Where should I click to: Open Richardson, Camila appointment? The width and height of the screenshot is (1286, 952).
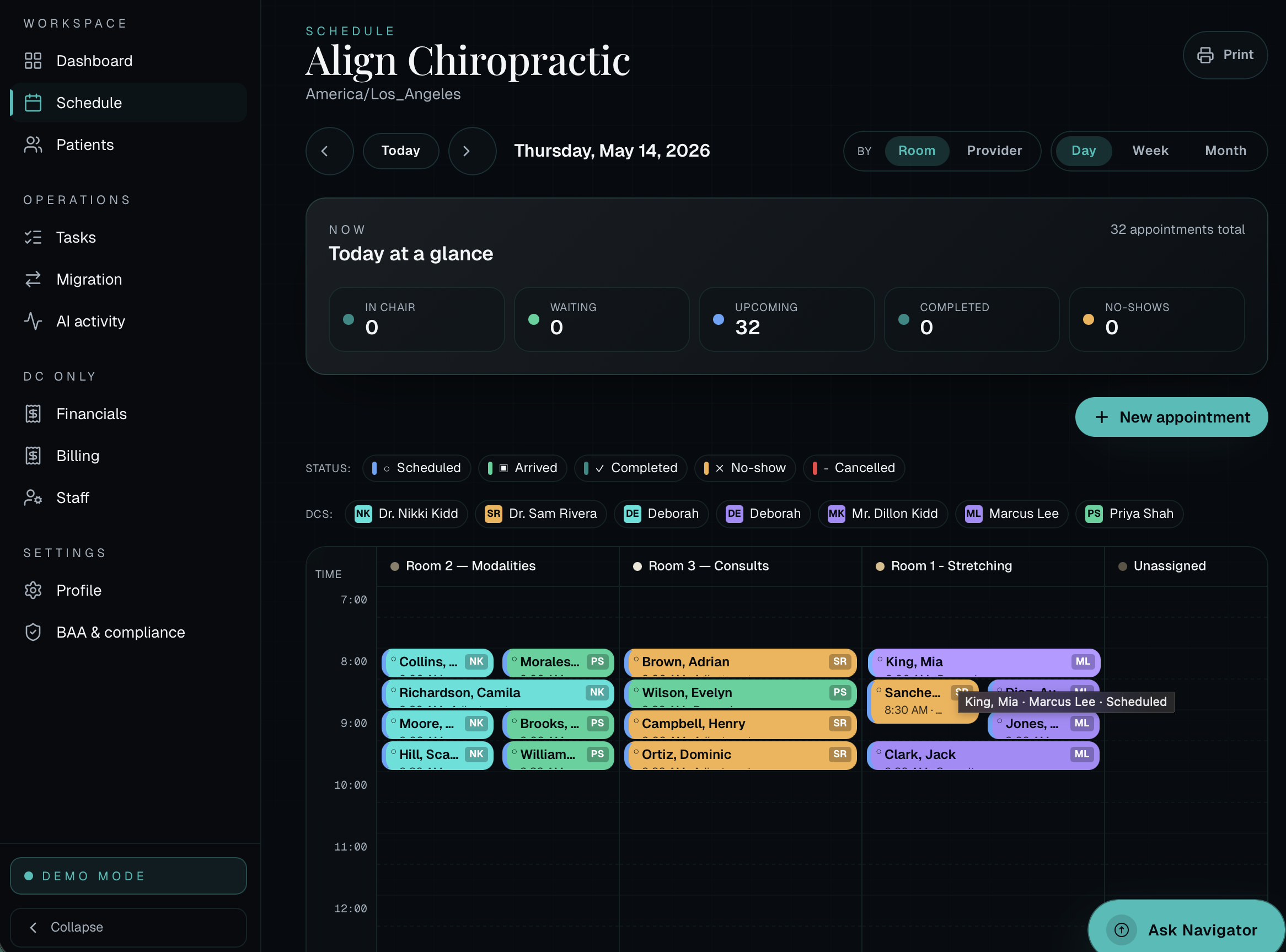[x=498, y=693]
